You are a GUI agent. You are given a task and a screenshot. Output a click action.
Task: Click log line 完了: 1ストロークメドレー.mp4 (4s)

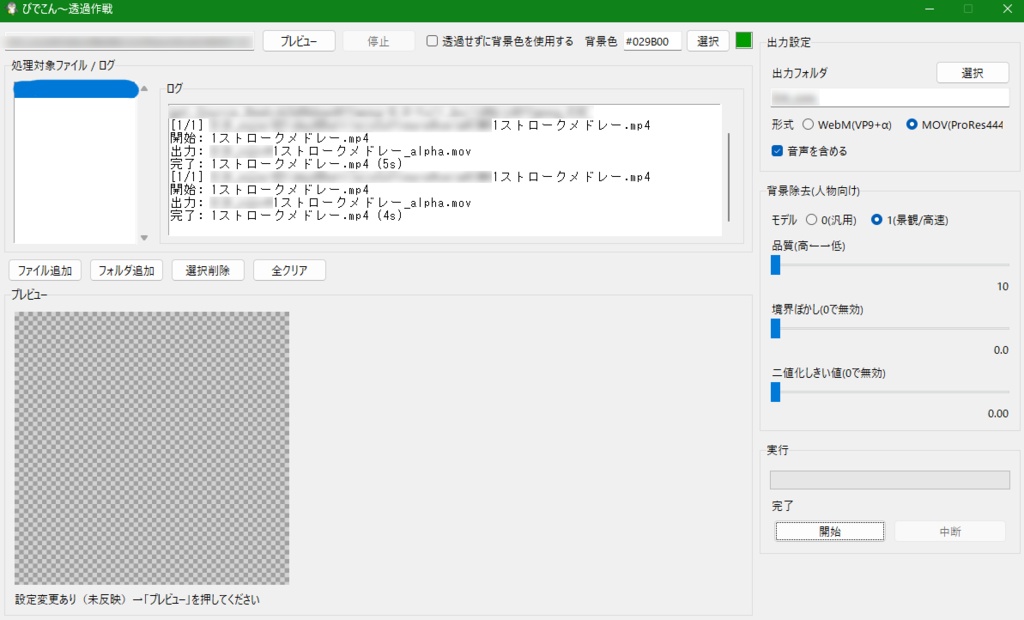[x=286, y=216]
